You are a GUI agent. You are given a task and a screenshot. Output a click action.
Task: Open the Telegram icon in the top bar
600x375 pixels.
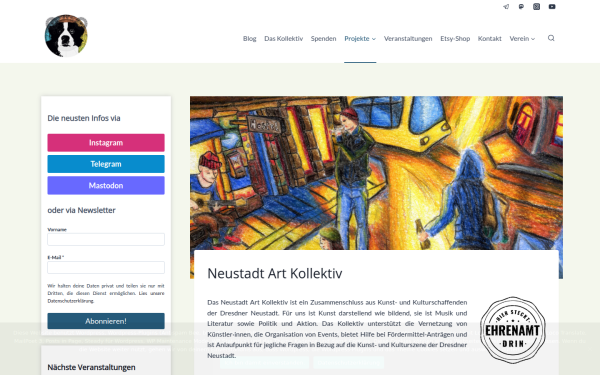[x=506, y=7]
